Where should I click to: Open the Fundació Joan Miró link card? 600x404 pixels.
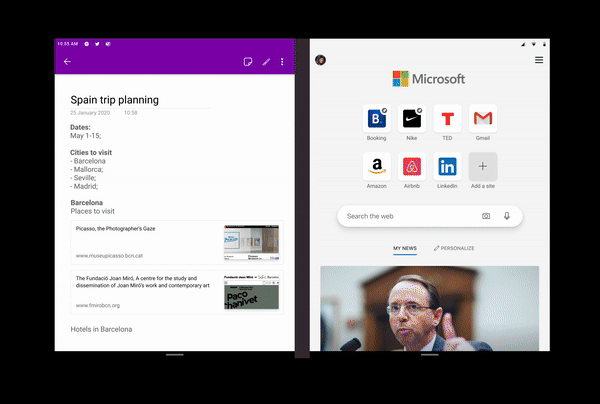click(x=177, y=292)
